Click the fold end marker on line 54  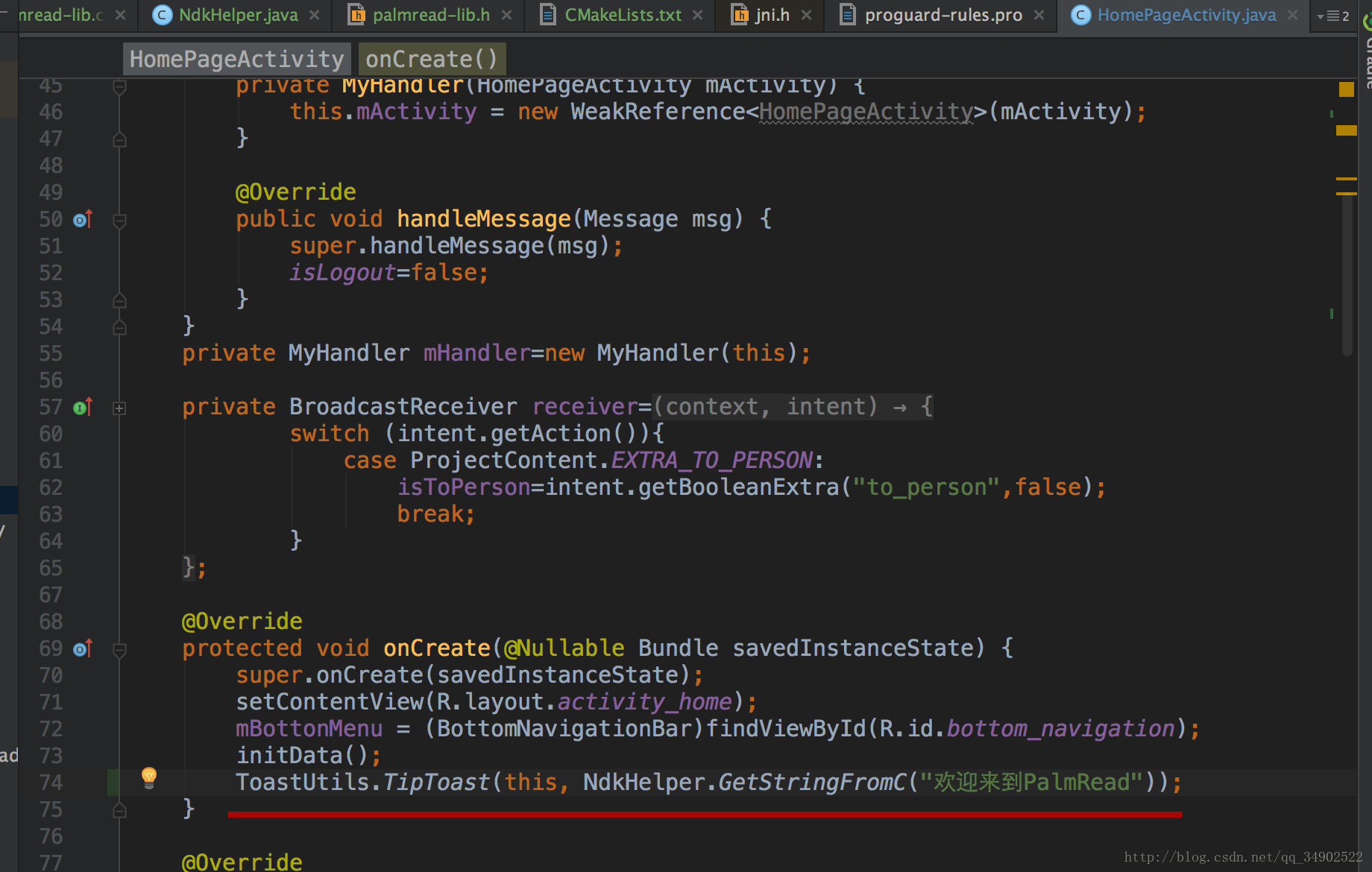[119, 327]
